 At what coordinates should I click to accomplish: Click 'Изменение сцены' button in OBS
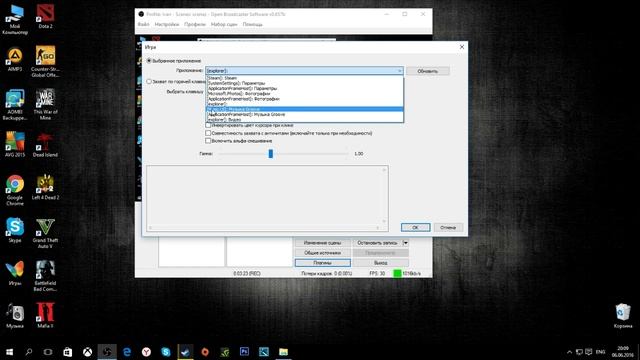point(322,243)
